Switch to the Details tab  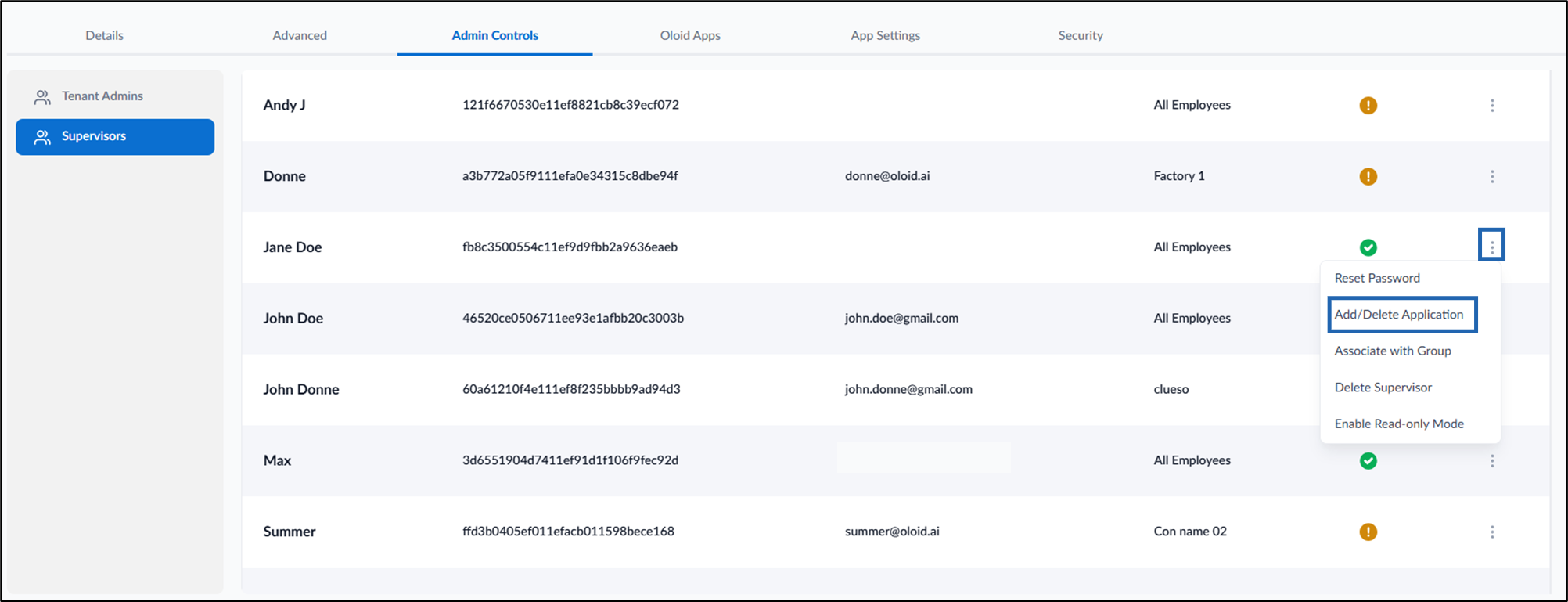click(x=104, y=35)
